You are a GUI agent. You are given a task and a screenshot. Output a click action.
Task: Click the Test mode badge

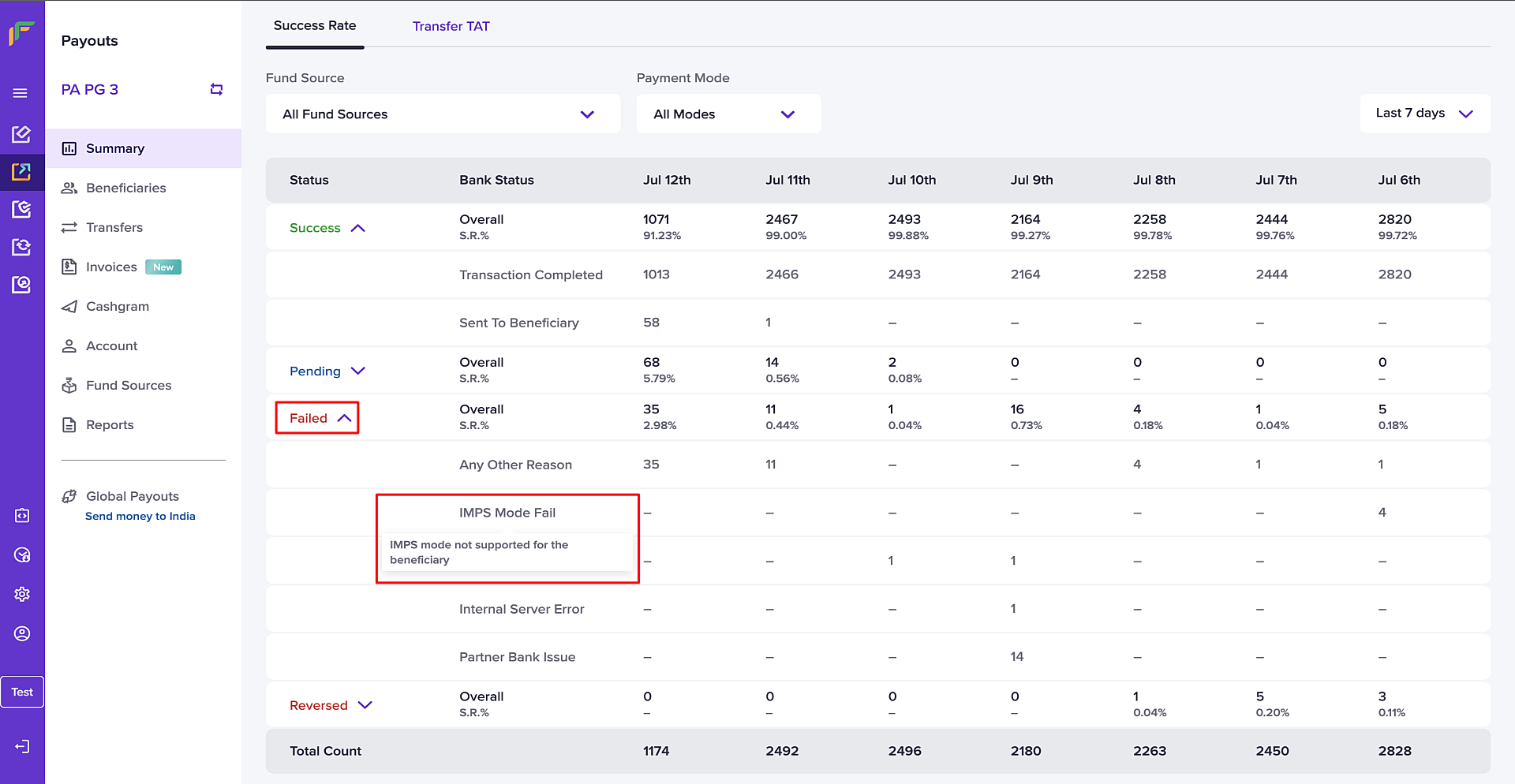pos(22,692)
